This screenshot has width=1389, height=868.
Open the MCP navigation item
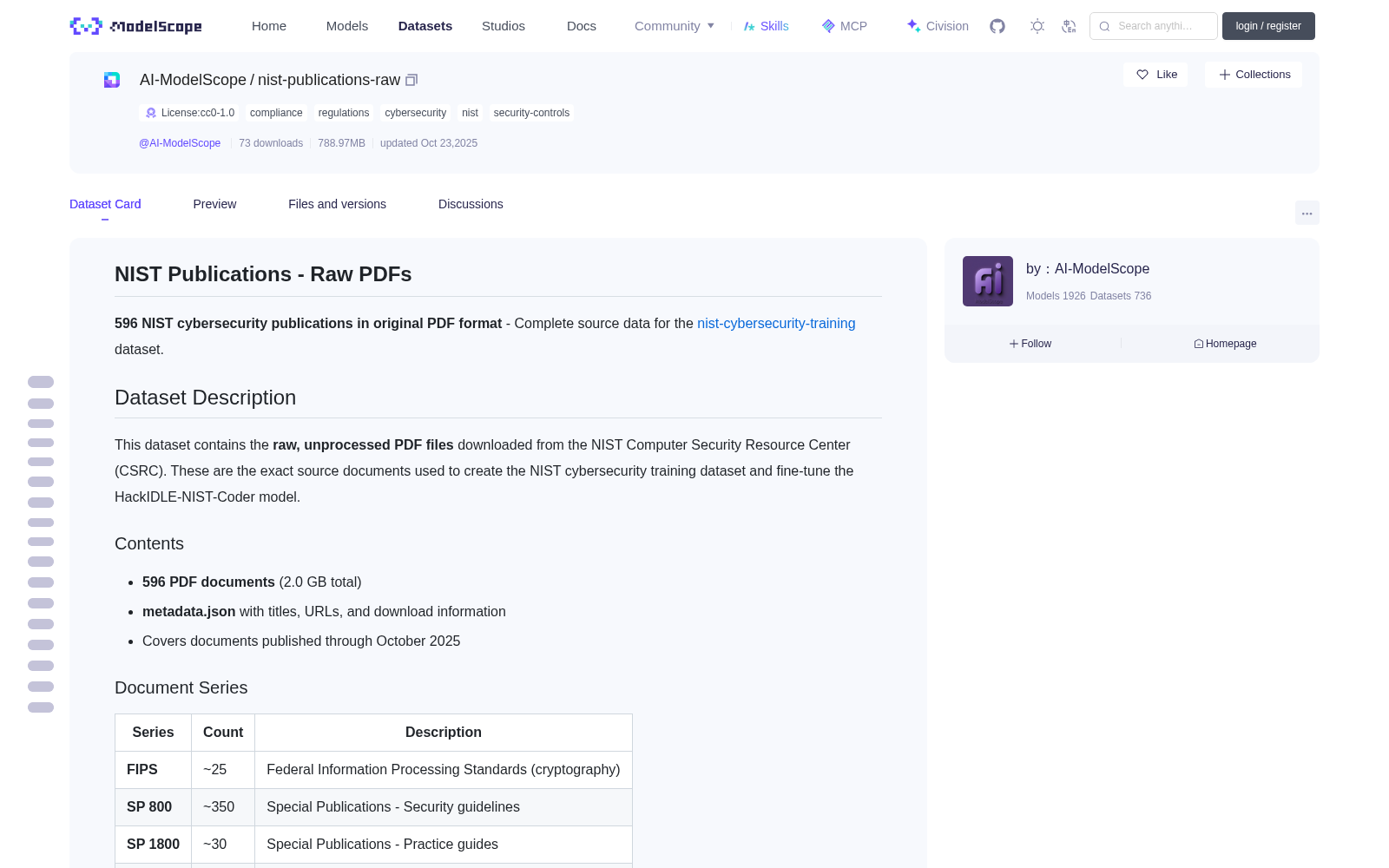click(845, 26)
